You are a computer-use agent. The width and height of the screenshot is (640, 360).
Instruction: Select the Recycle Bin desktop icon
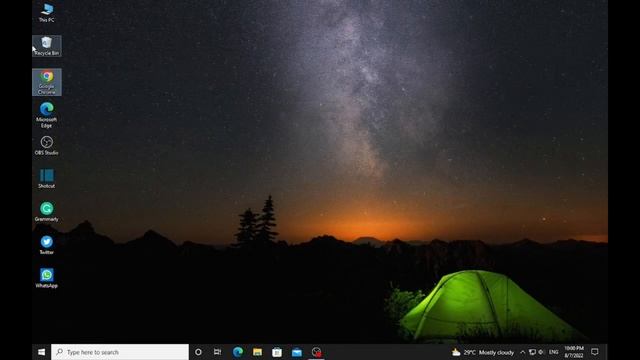[47, 46]
